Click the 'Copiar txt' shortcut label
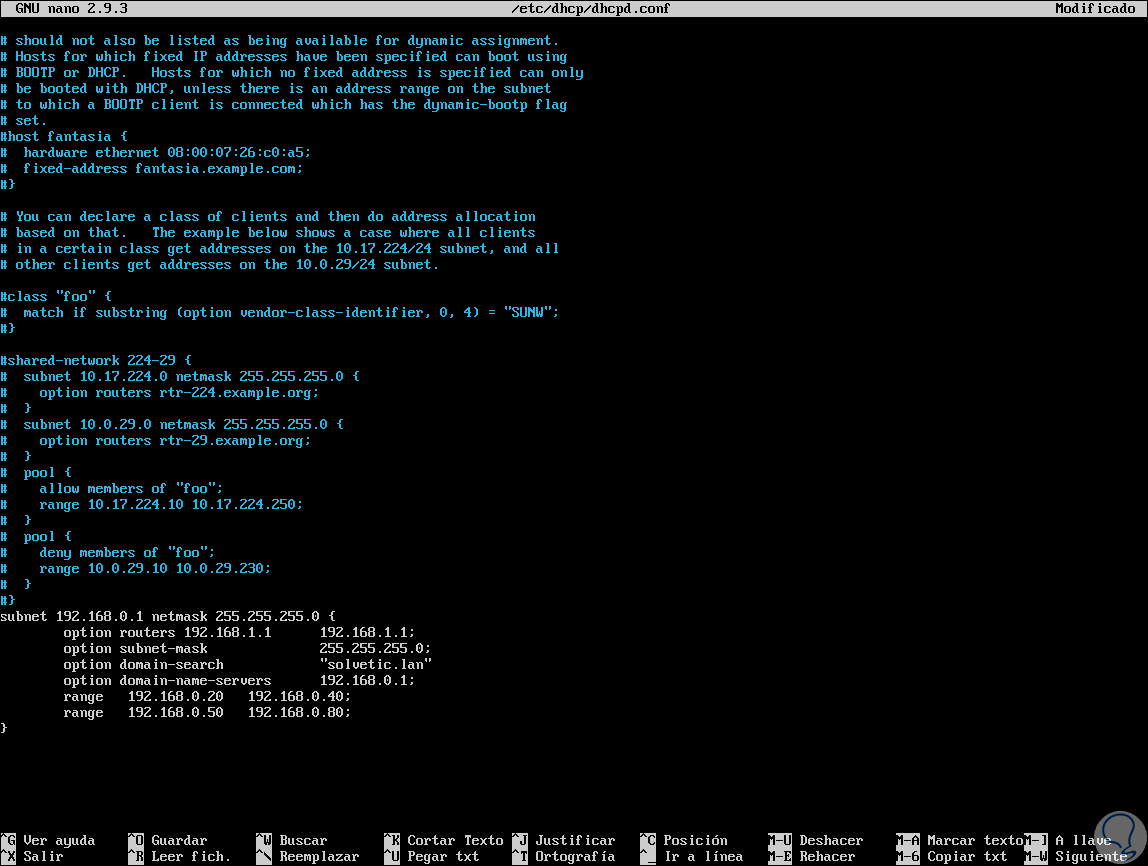The height and width of the screenshot is (866, 1148). (966, 856)
